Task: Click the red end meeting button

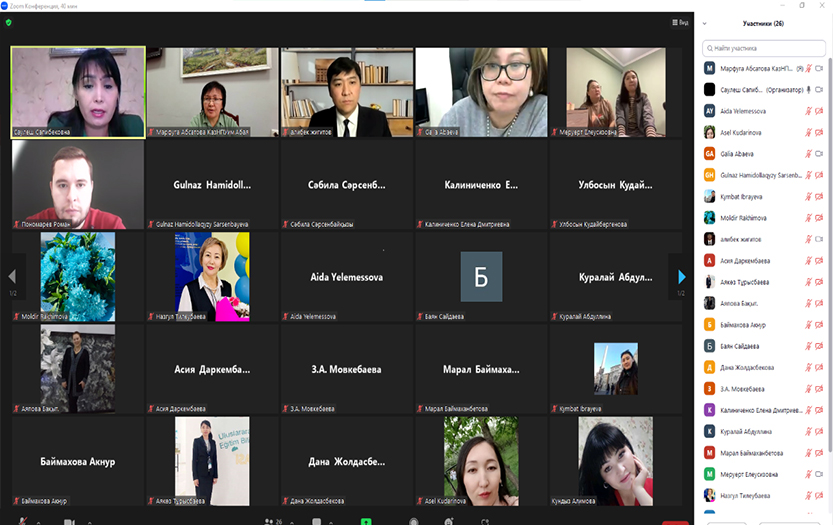Action: [x=674, y=521]
